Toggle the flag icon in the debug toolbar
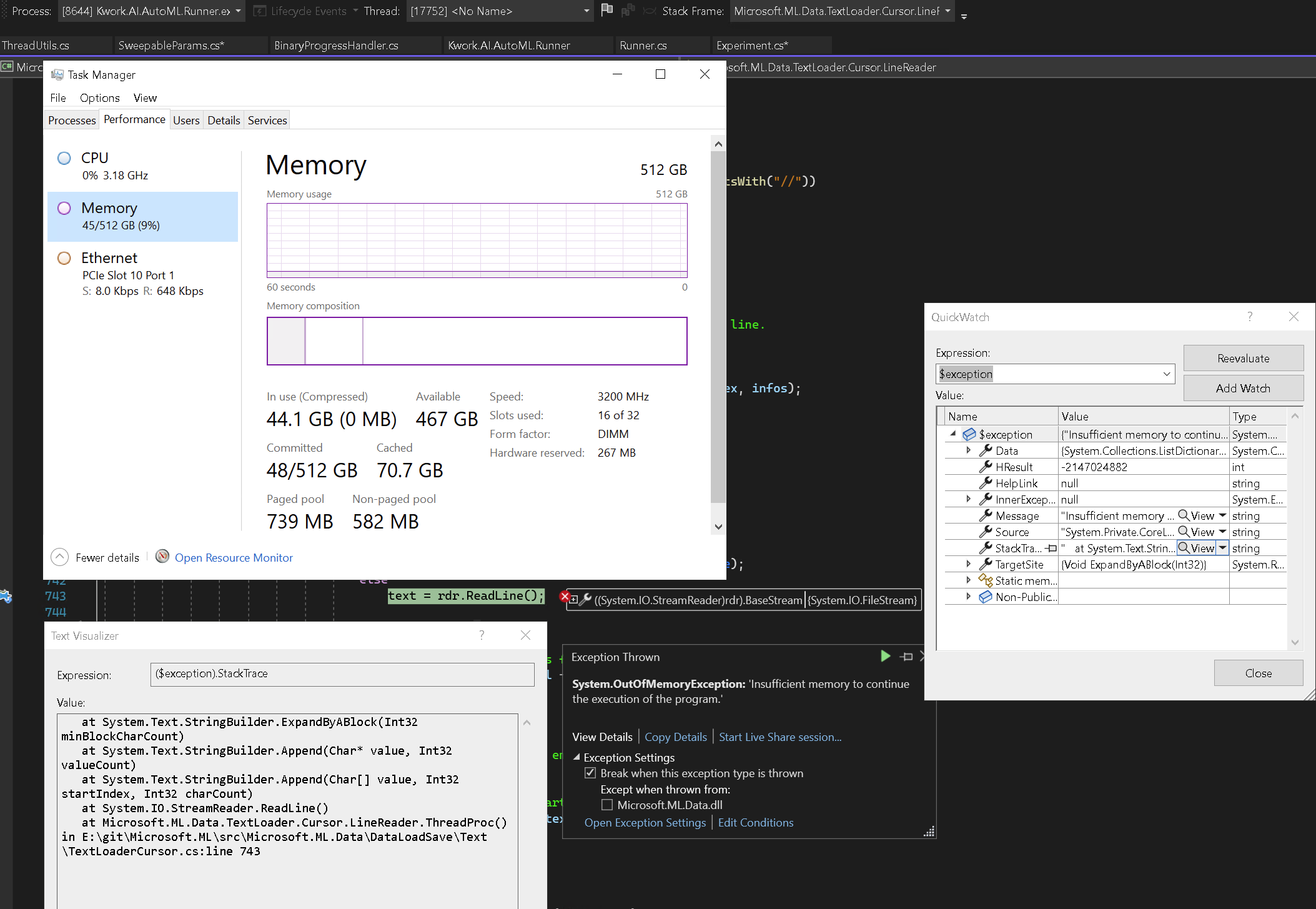The width and height of the screenshot is (1316, 909). click(606, 10)
